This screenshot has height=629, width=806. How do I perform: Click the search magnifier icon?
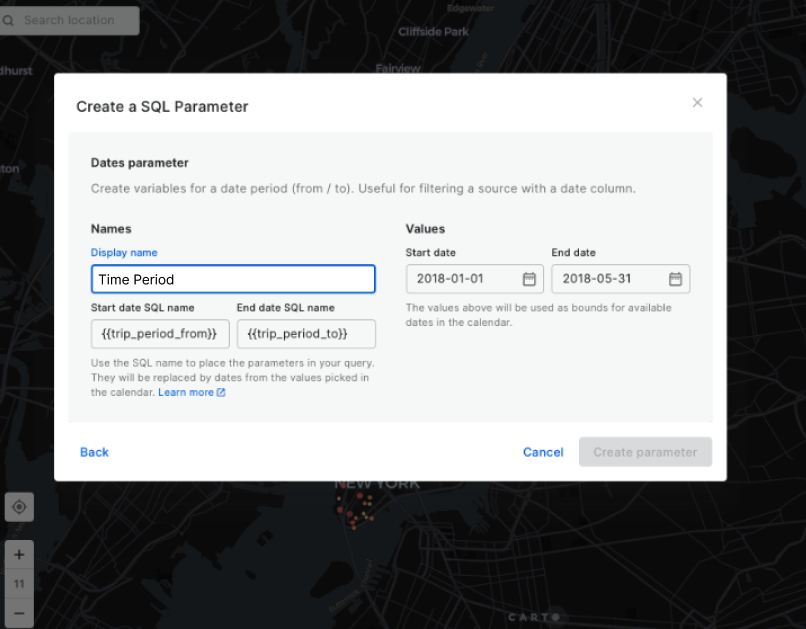coord(10,20)
